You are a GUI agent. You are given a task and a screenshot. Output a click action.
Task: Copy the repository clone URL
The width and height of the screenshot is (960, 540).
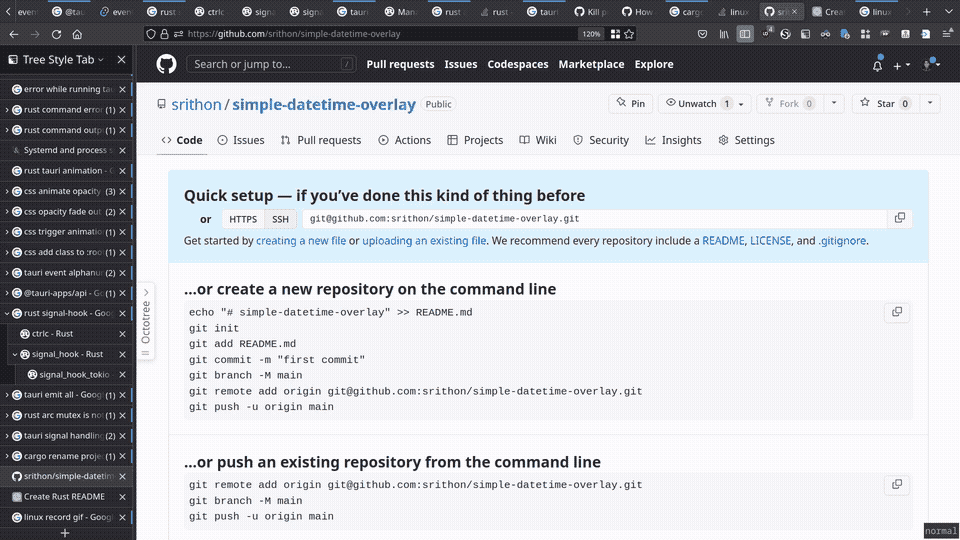[x=899, y=218]
